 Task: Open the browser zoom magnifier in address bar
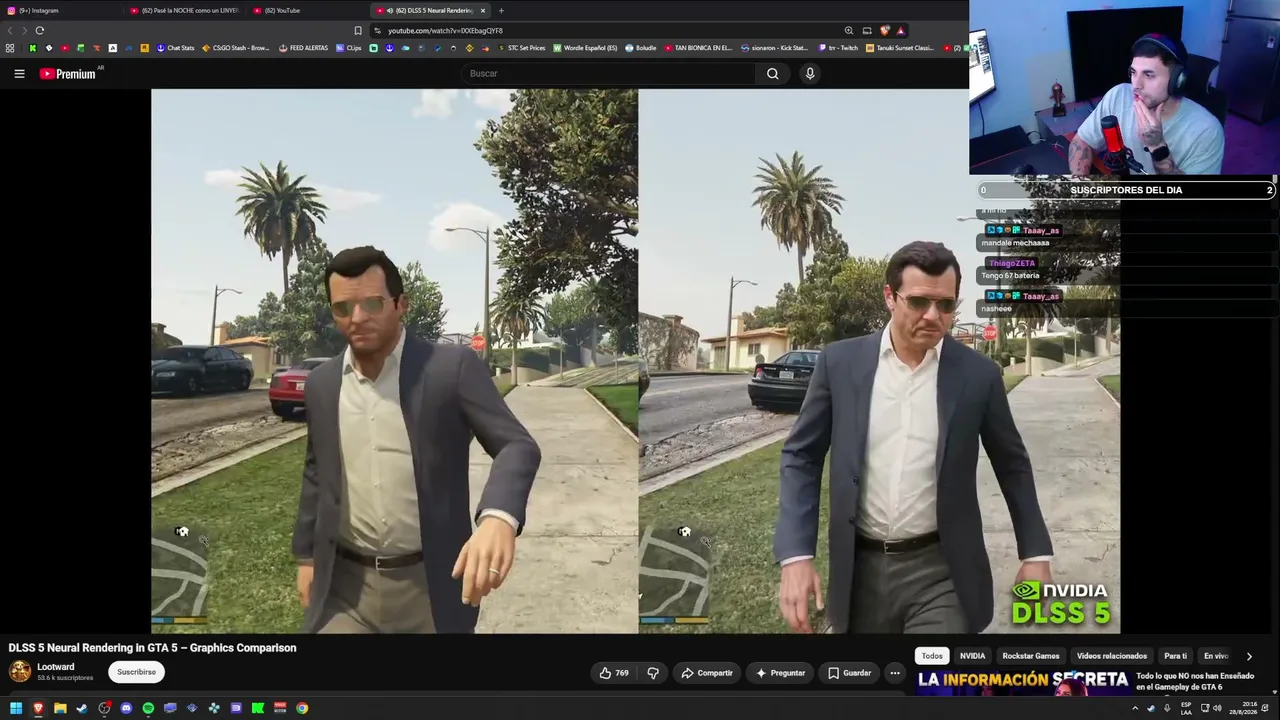click(849, 30)
